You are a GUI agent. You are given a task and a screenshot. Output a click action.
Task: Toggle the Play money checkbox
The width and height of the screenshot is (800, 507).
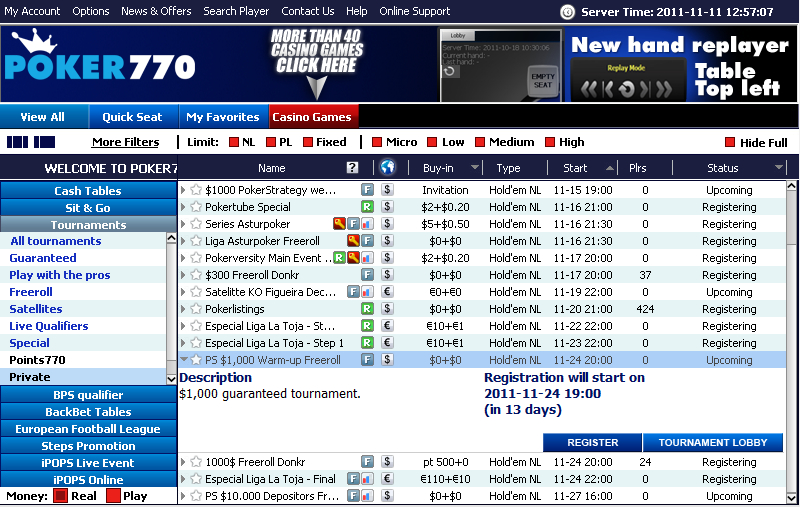pos(113,496)
